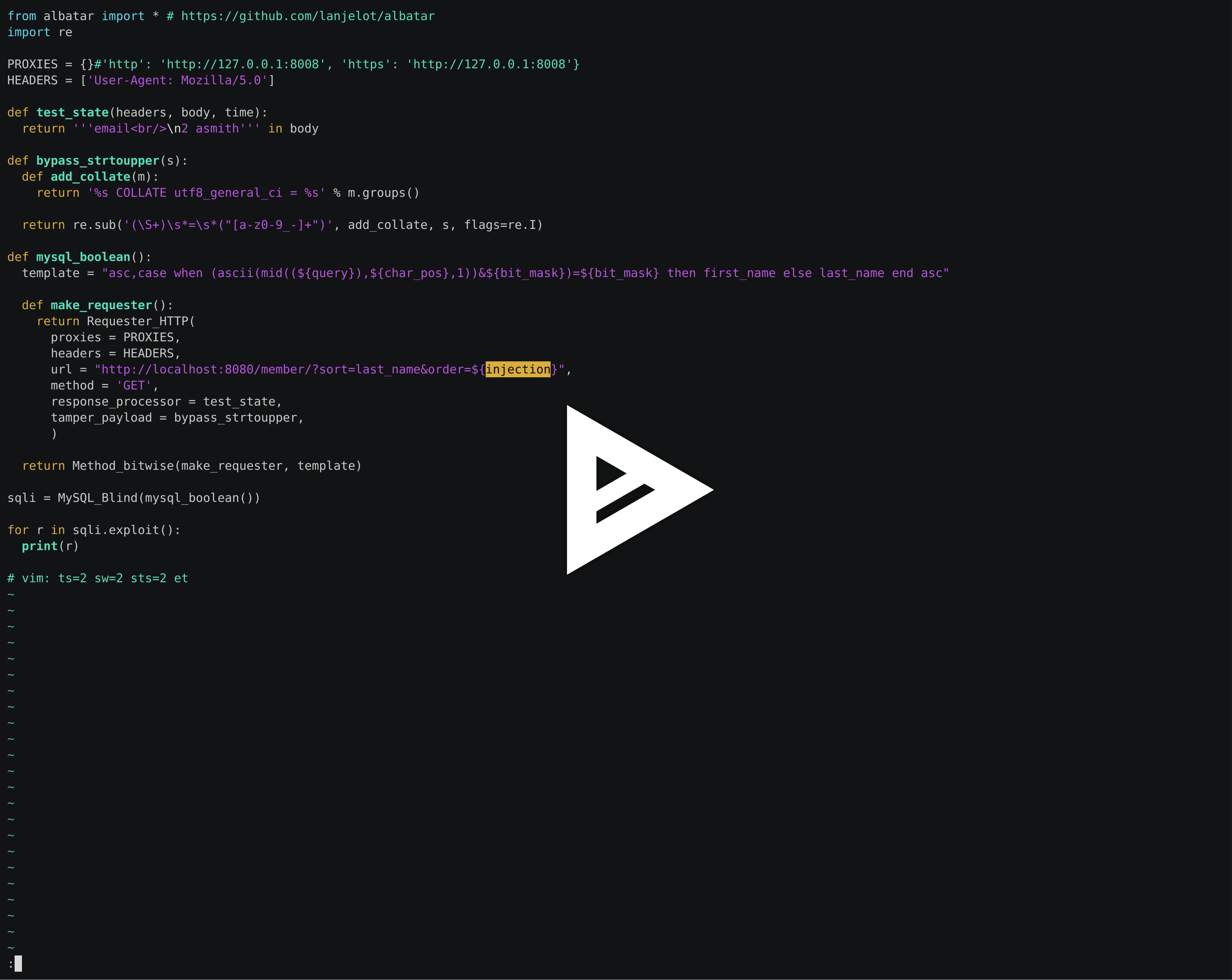Click the template string starting "asc,case when"
This screenshot has width=1232, height=980.
526,273
